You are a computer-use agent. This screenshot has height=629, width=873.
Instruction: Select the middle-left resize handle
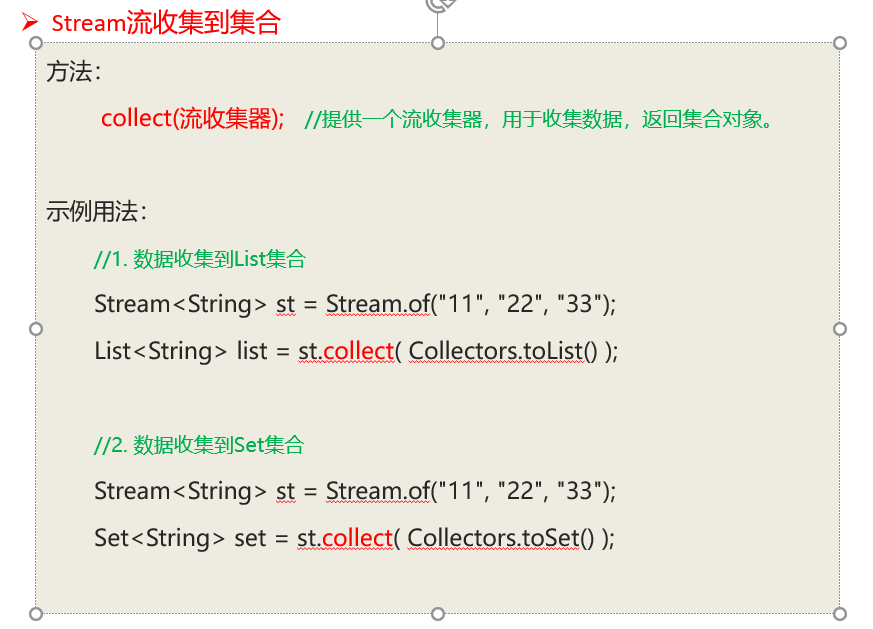36,329
